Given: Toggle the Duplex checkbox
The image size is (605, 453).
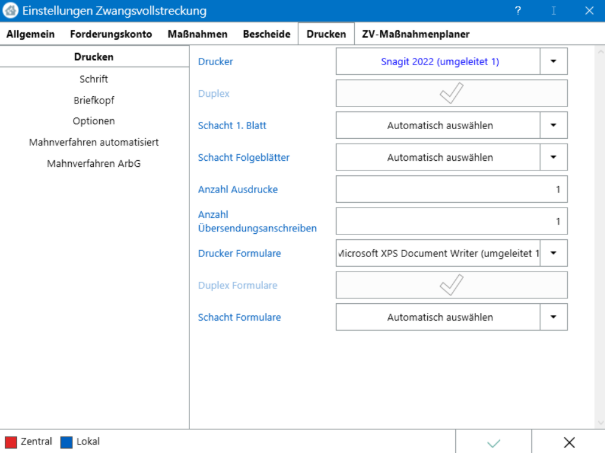Looking at the screenshot, I should pos(451,93).
